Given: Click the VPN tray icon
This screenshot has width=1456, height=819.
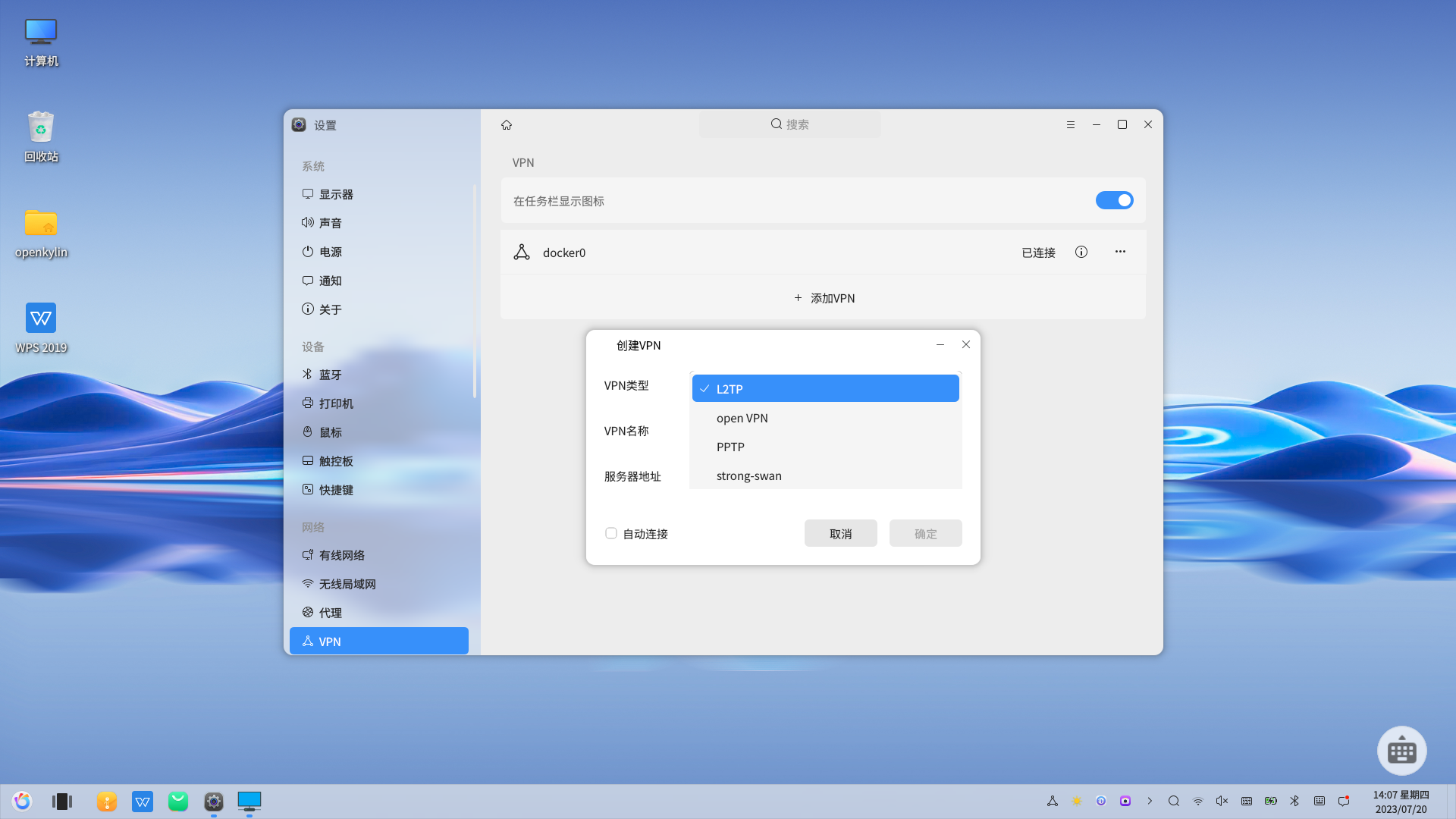Looking at the screenshot, I should pos(1053,801).
